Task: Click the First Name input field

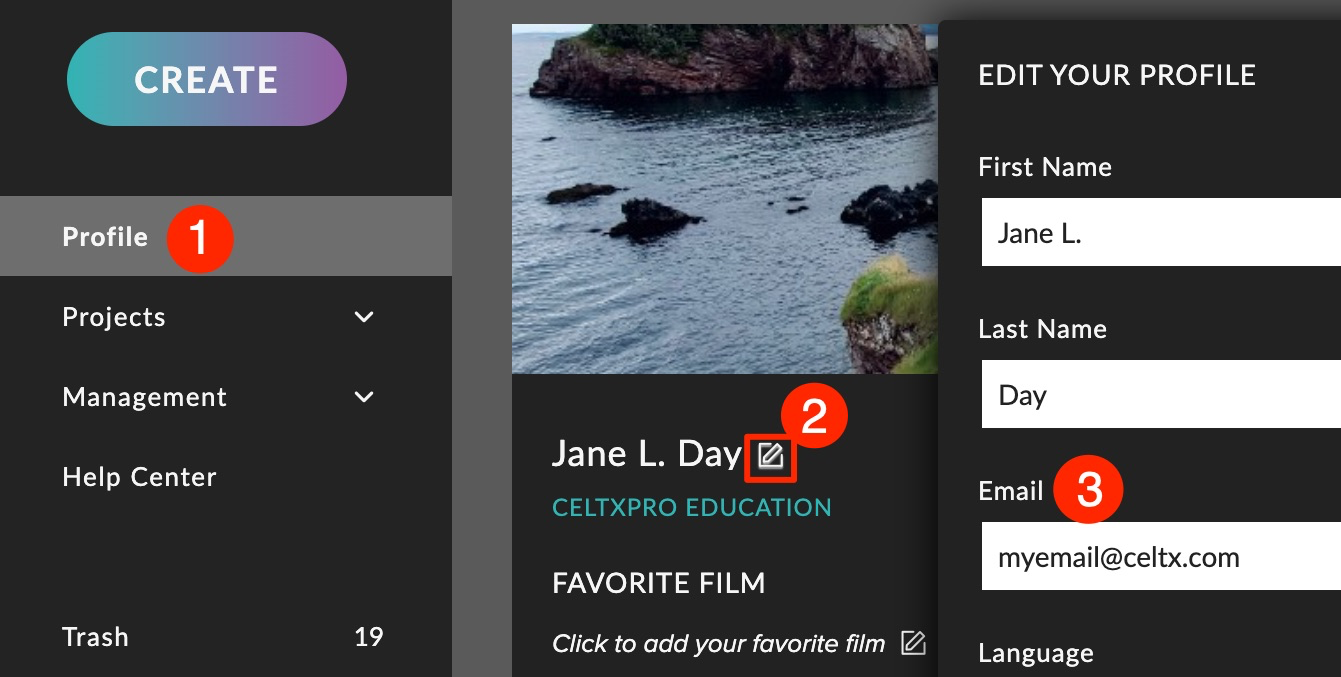Action: point(1161,232)
